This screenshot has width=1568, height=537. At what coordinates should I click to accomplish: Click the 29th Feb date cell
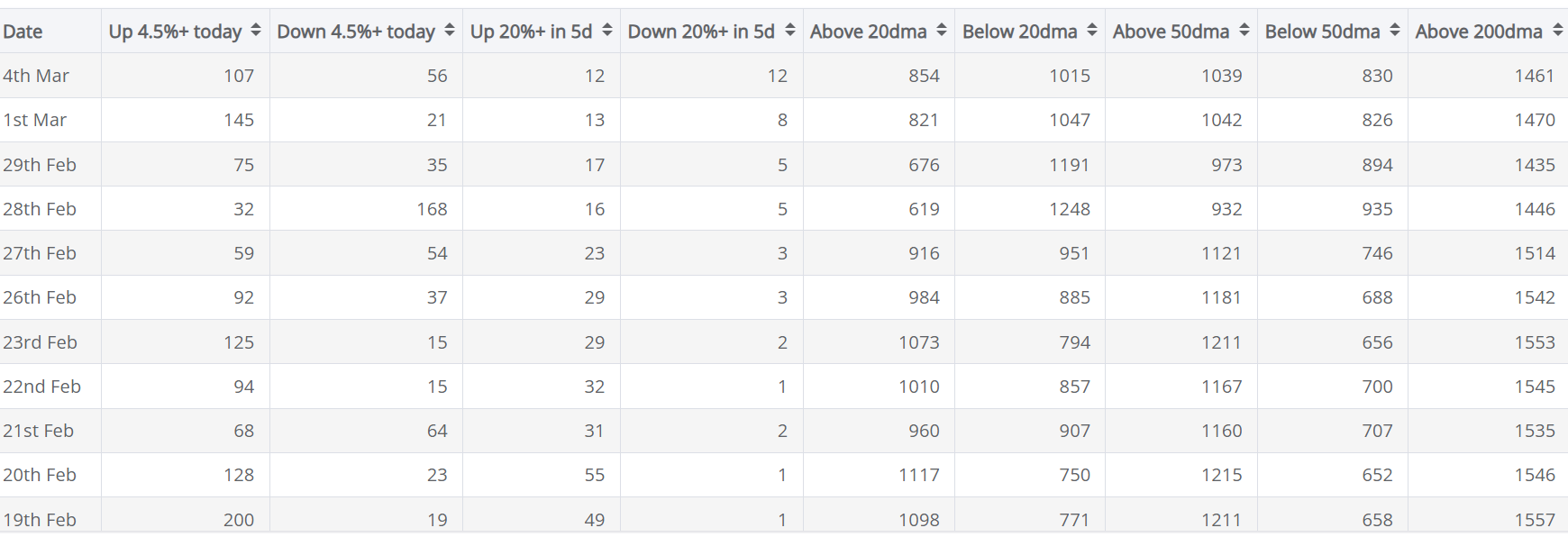point(40,165)
